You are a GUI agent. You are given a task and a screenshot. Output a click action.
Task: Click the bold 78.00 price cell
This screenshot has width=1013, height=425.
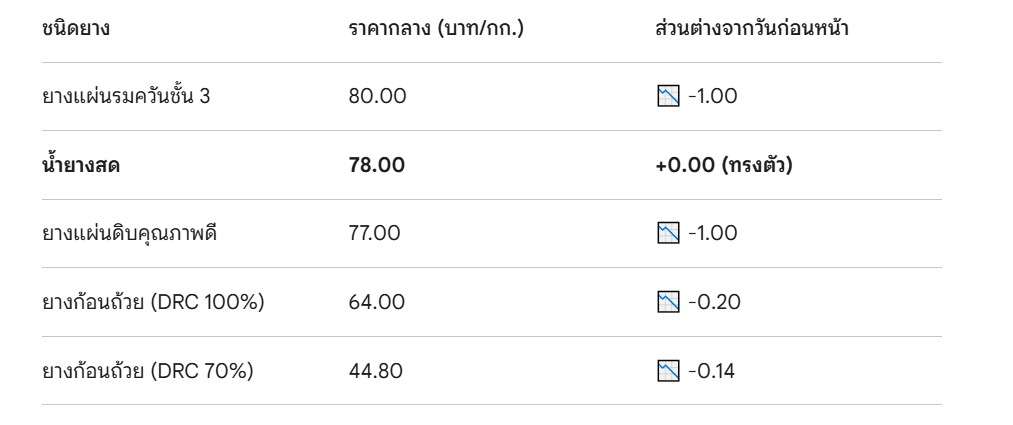tap(377, 166)
